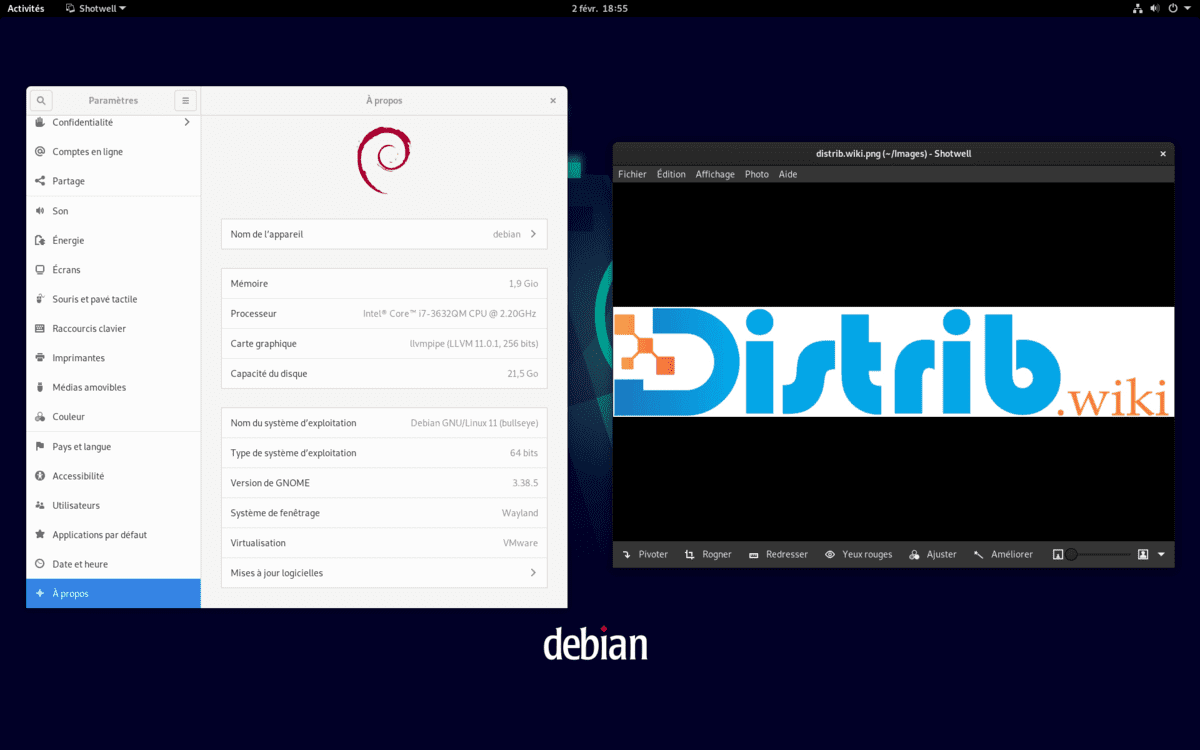Click the llvmpipe Carte graphique value
Image resolution: width=1200 pixels, height=750 pixels.
pyautogui.click(x=473, y=344)
